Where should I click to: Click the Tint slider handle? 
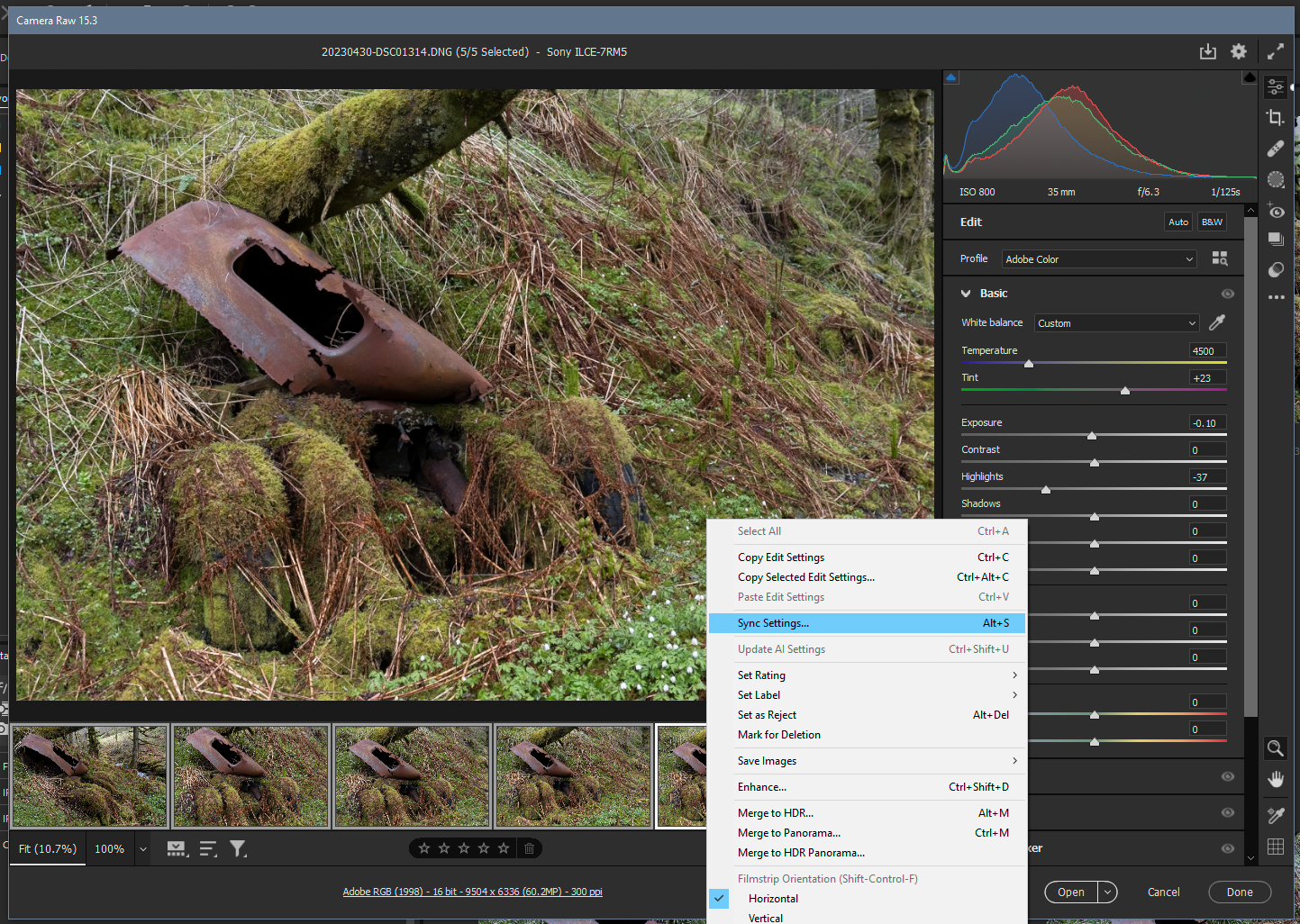coord(1124,391)
